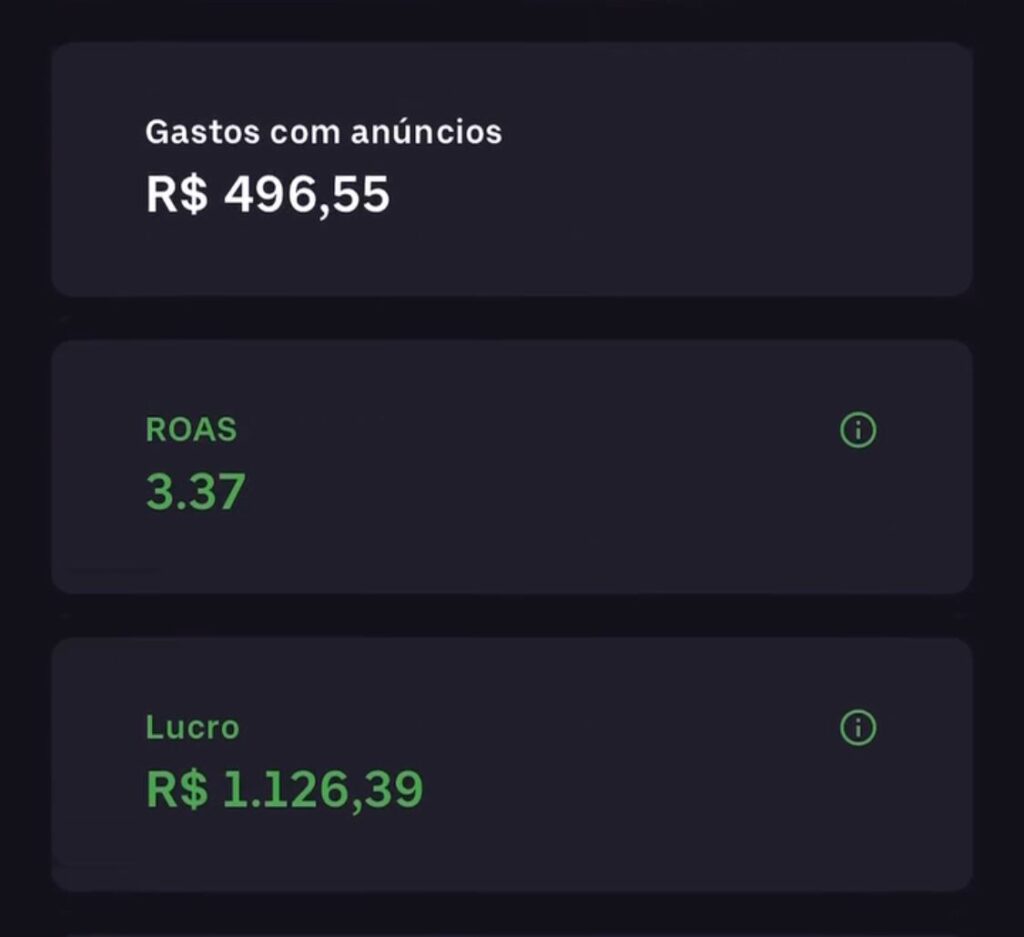The height and width of the screenshot is (937, 1024).
Task: Select the 3.37 ROAS value
Action: 196,492
